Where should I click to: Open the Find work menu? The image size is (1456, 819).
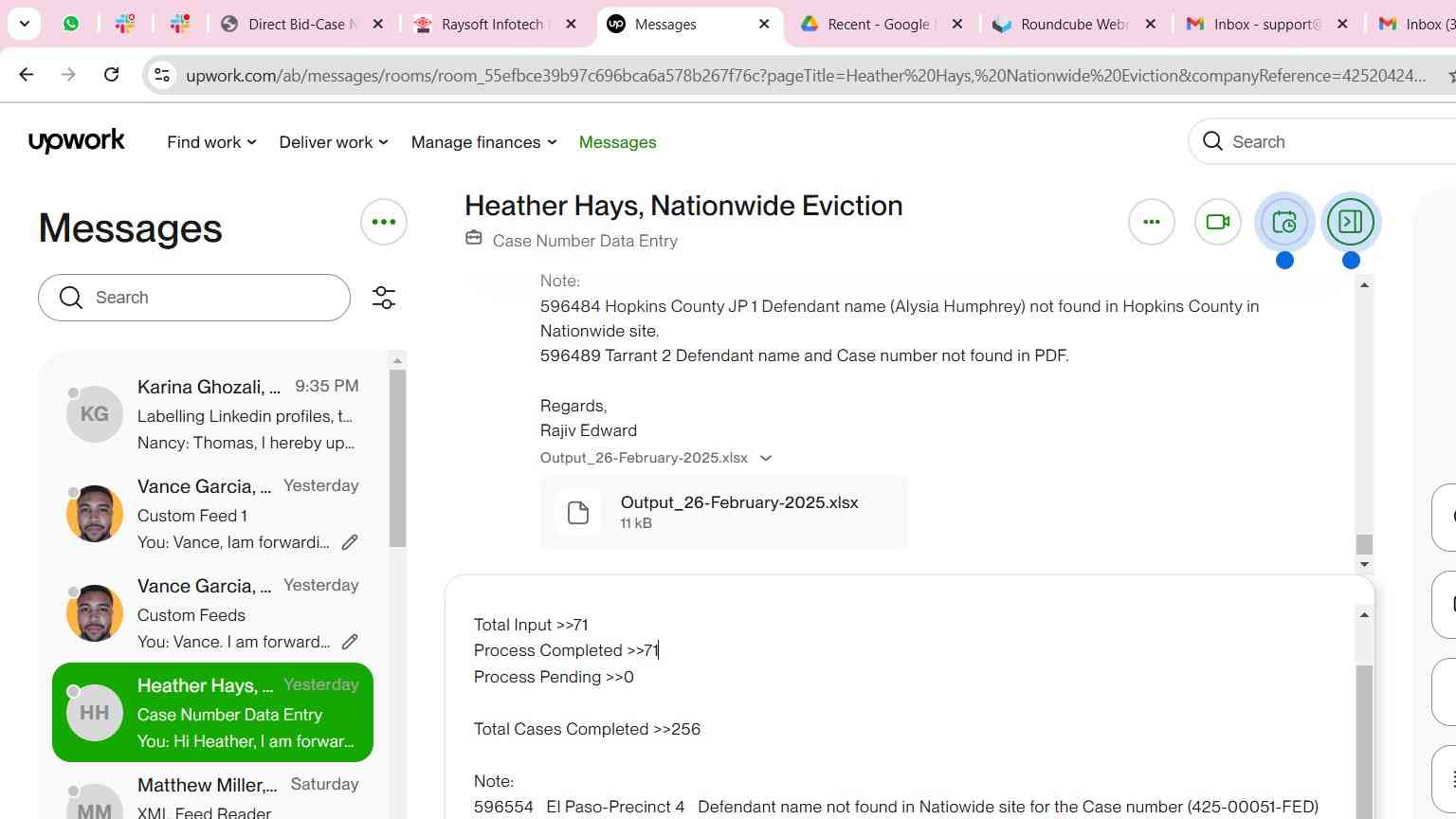[211, 142]
